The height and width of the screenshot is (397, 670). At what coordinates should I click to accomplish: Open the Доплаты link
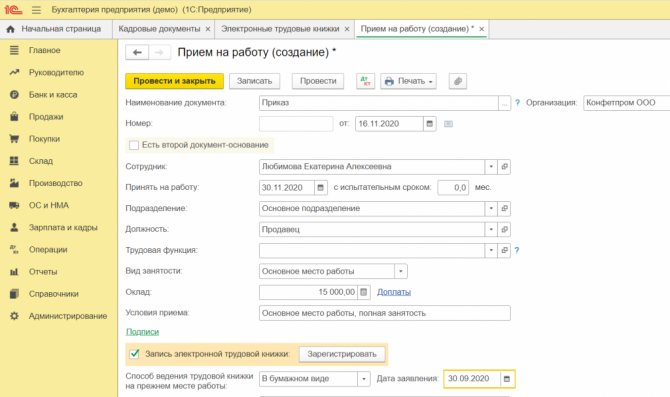394,292
